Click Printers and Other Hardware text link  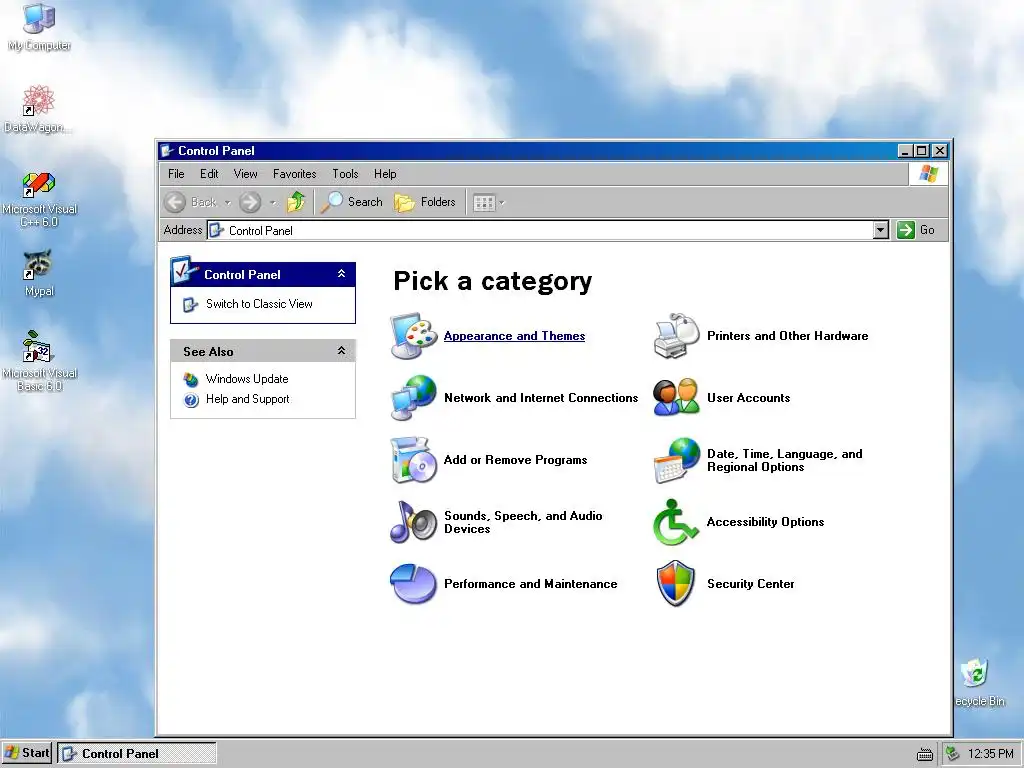788,336
